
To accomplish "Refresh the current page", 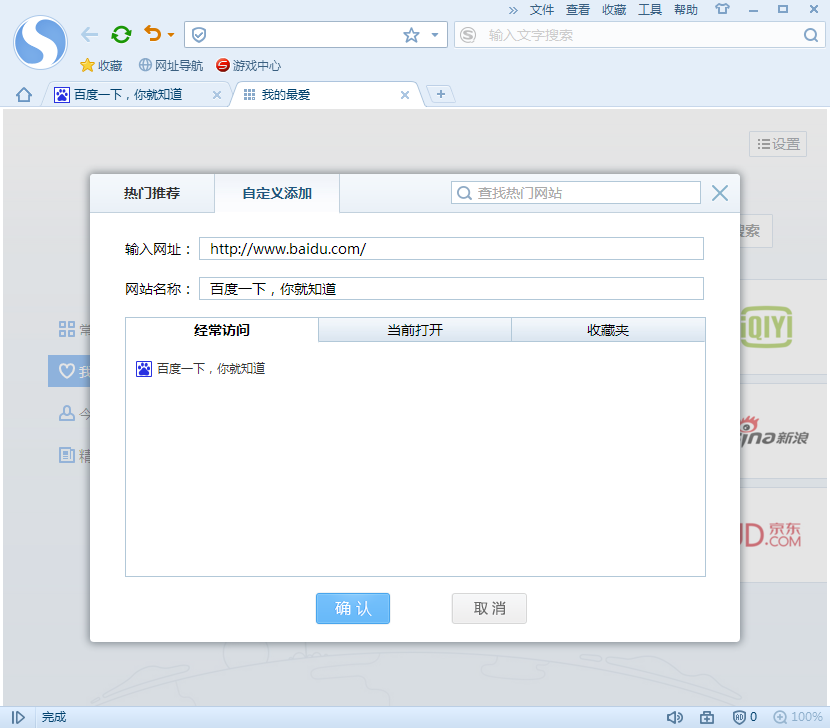I will pyautogui.click(x=121, y=33).
